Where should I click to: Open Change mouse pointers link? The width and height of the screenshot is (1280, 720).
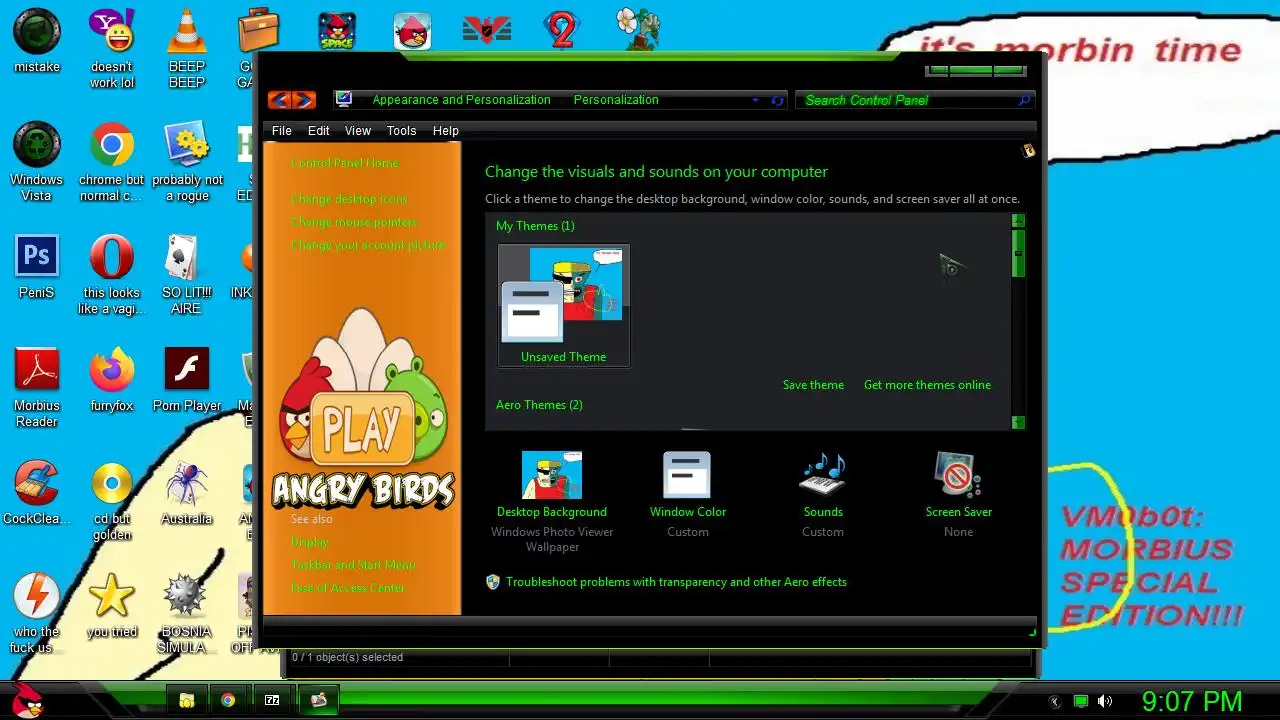coord(354,222)
